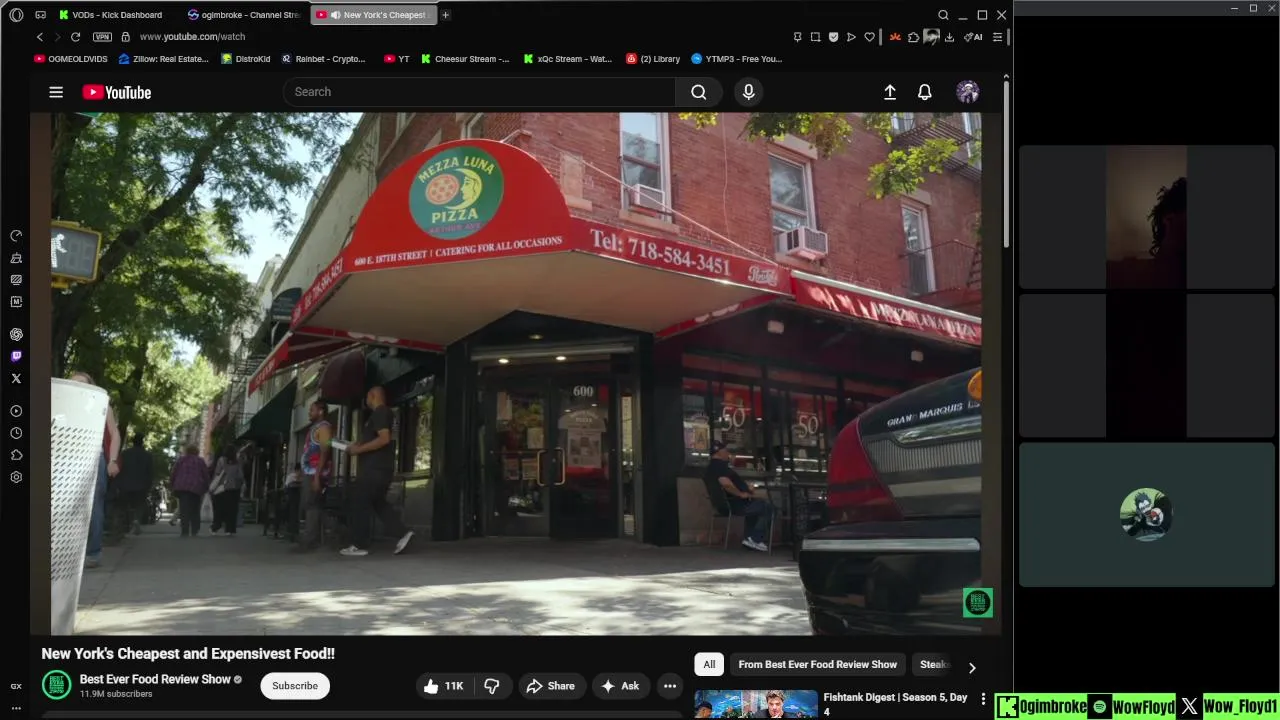
Task: Open the Downloads arrow icon in toolbar
Action: click(x=949, y=37)
